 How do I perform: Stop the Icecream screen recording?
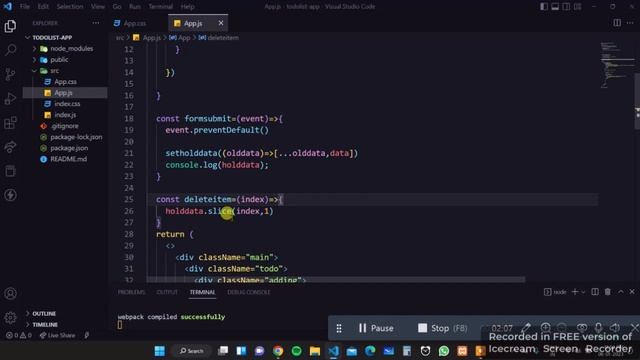pyautogui.click(x=442, y=328)
